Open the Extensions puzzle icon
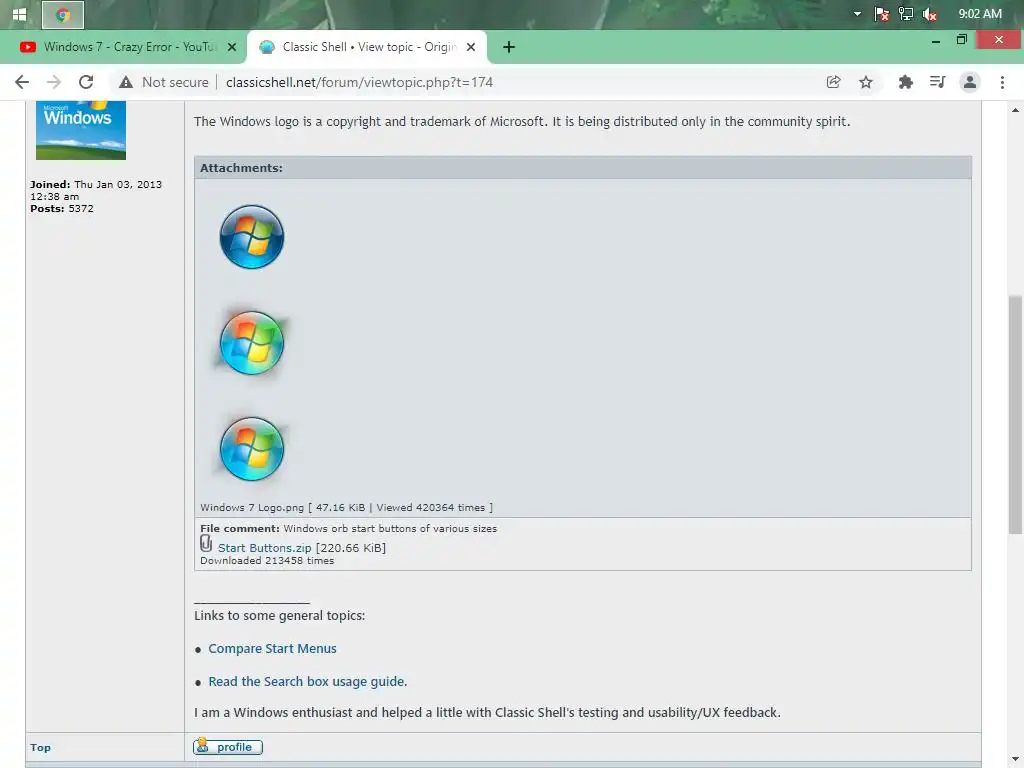Image resolution: width=1024 pixels, height=768 pixels. point(905,82)
